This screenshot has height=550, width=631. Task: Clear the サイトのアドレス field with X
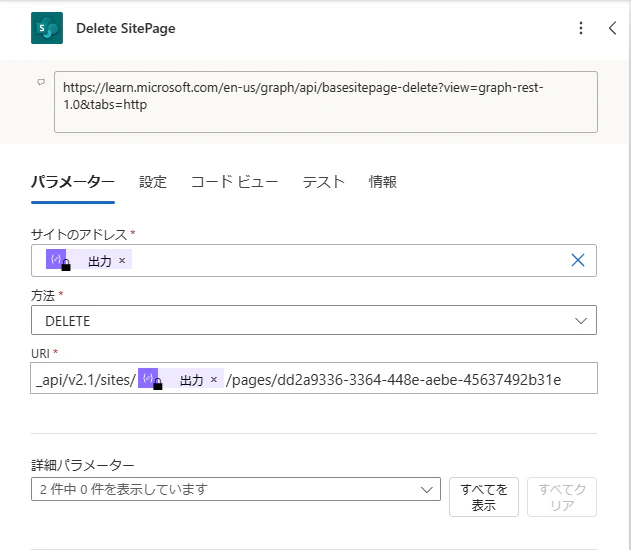click(x=578, y=260)
